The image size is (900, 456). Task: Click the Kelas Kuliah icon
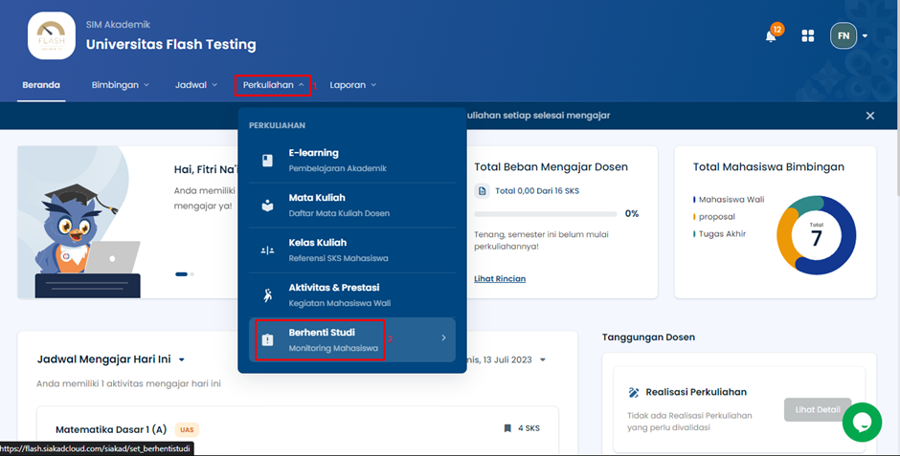(267, 250)
